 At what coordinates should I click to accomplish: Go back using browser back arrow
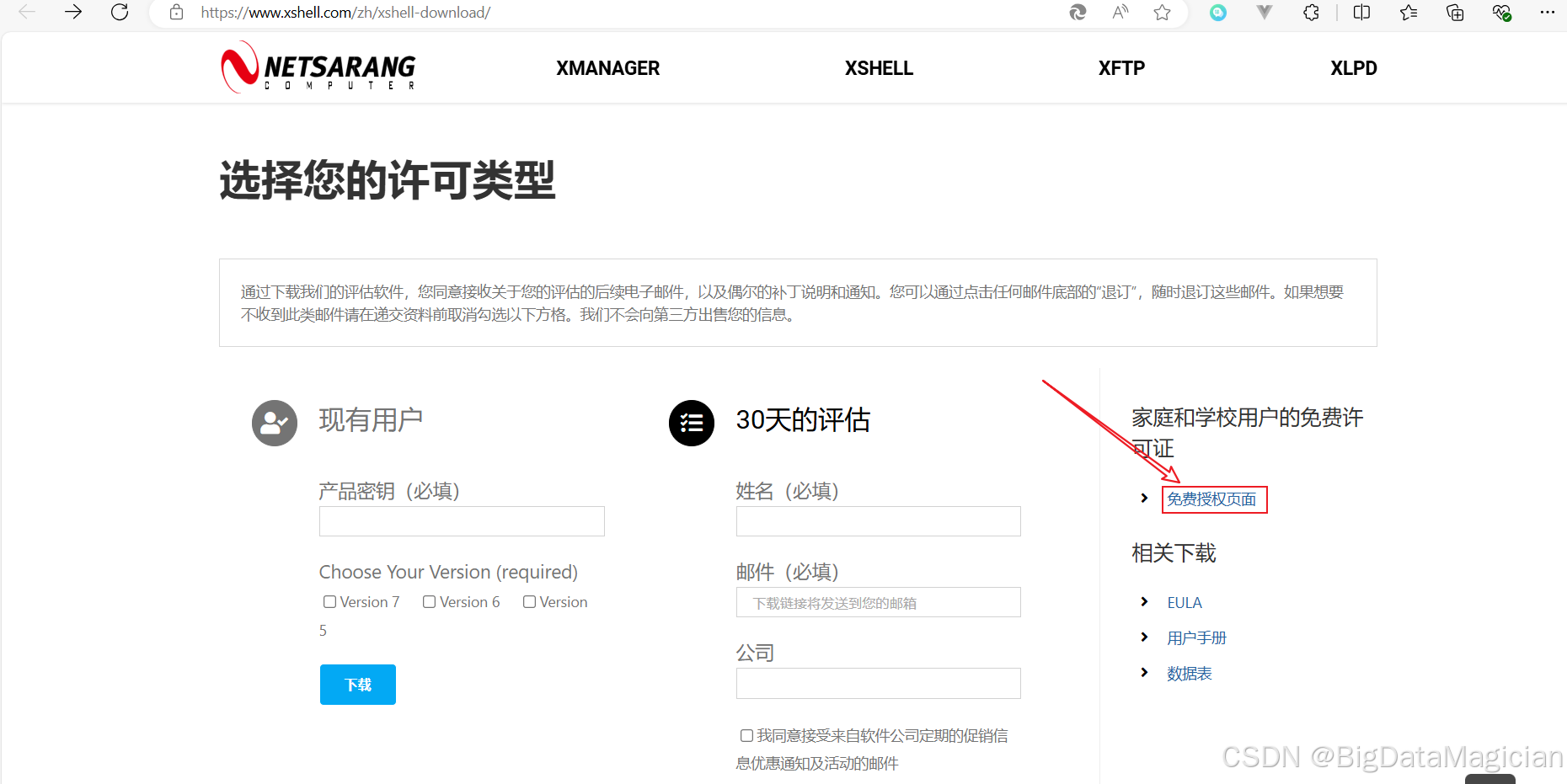27,12
